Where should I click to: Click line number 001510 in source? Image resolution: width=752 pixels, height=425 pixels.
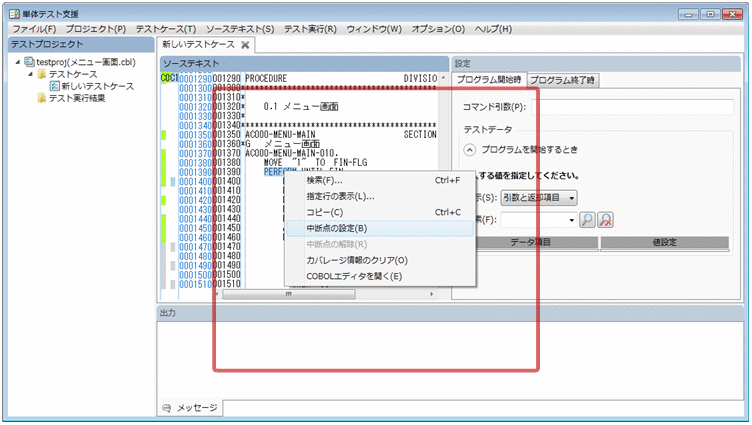226,284
